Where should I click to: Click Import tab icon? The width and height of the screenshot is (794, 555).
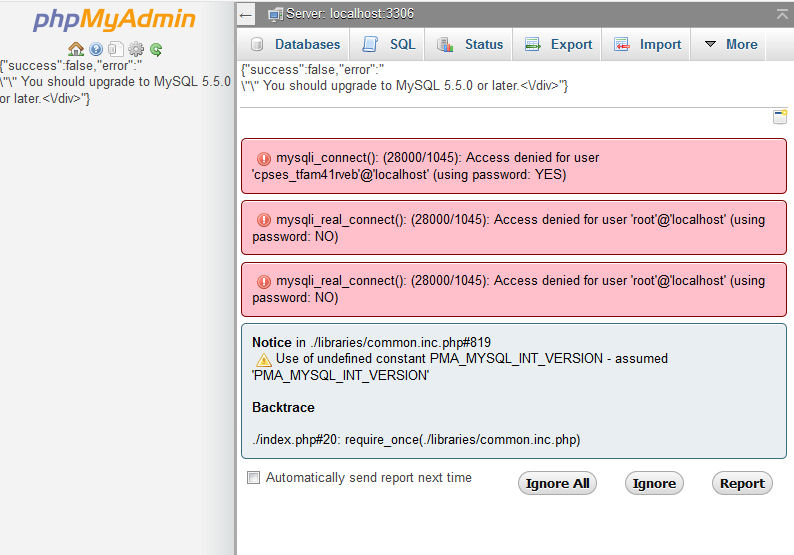point(621,45)
